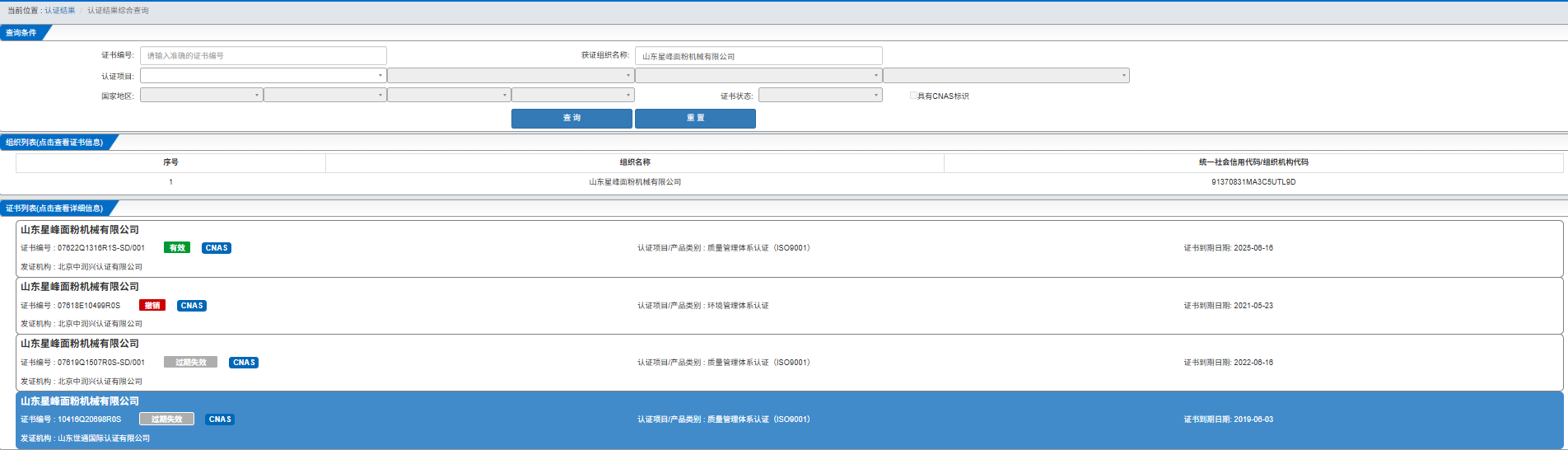Click company title of the valid 有效 certificate card

pos(80,230)
